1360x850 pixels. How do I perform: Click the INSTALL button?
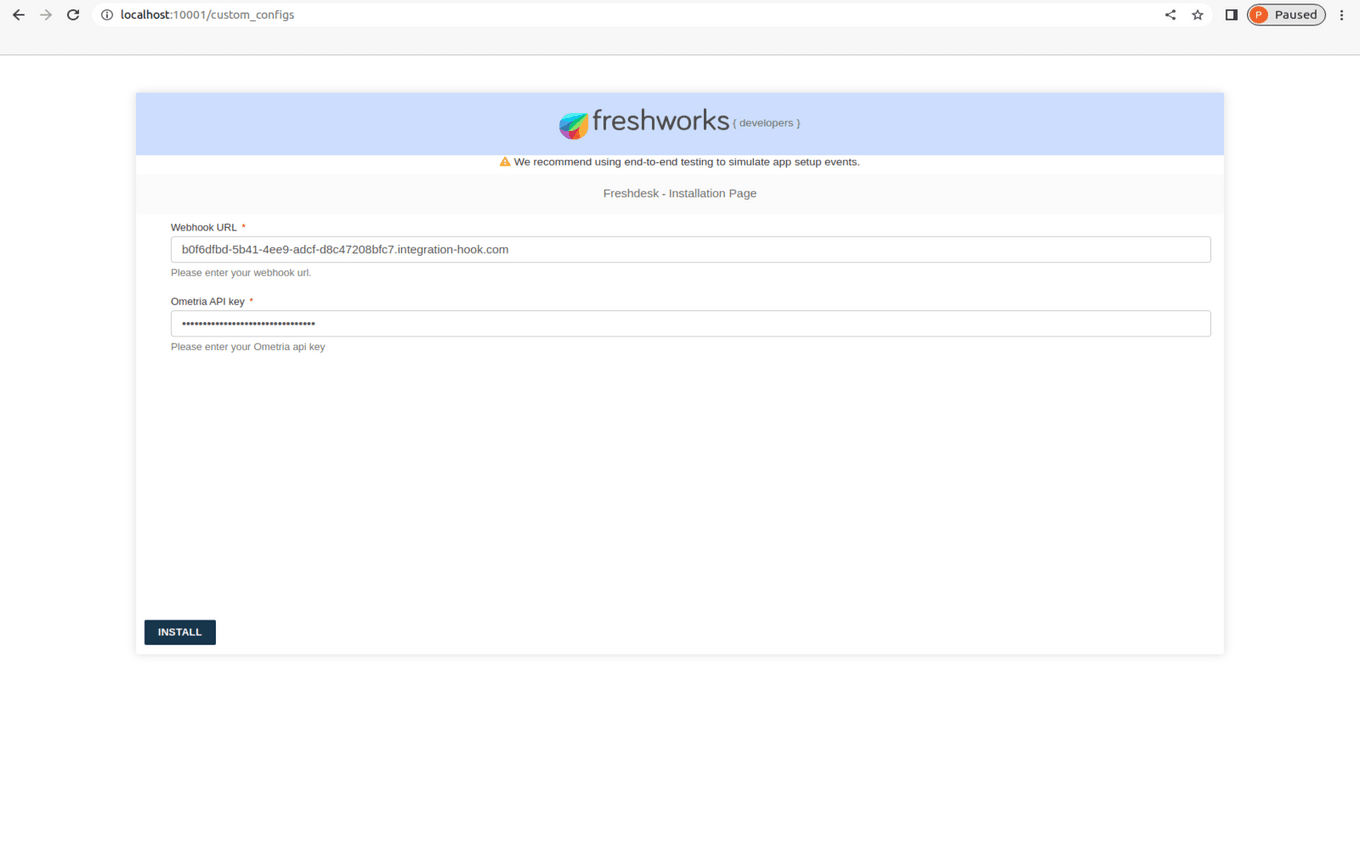[179, 632]
